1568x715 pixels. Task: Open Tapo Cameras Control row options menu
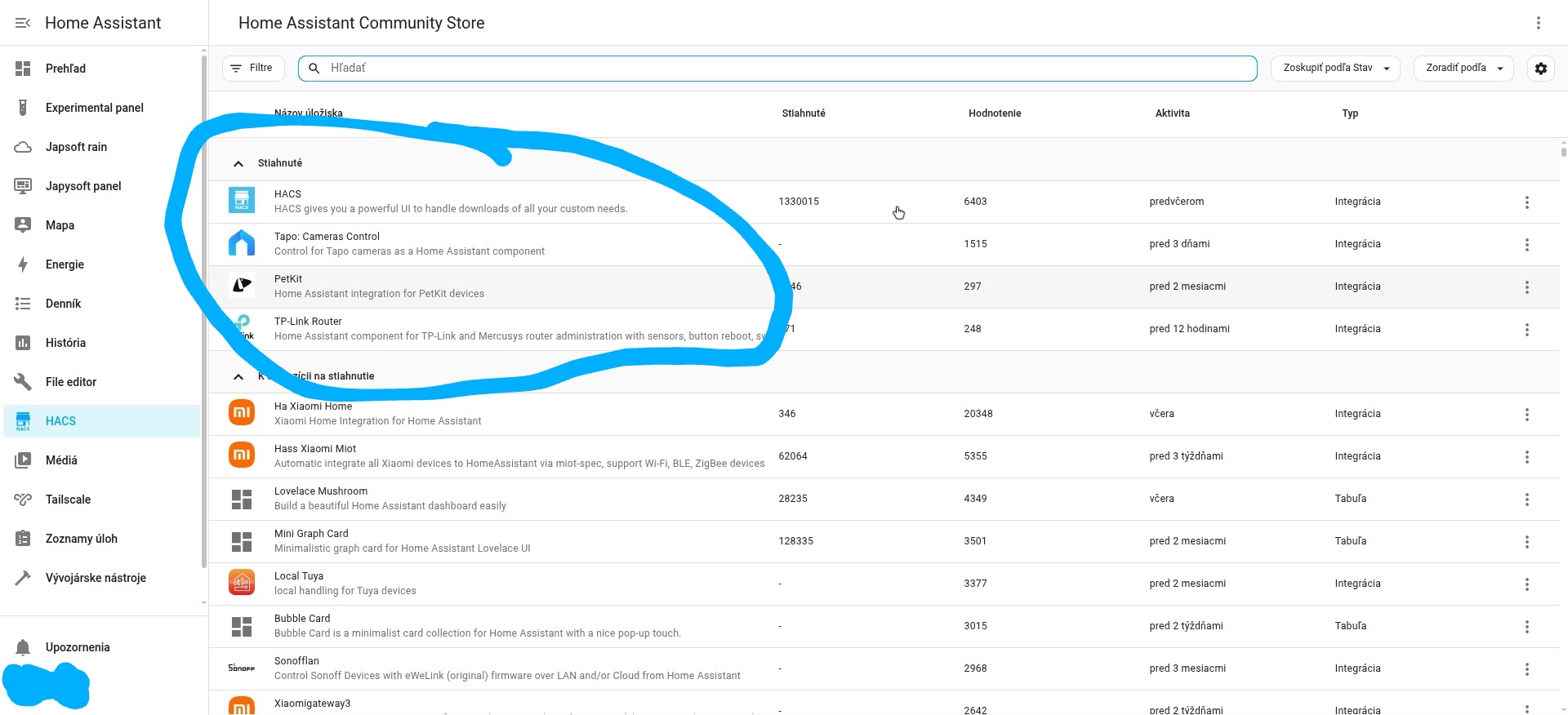[1526, 244]
